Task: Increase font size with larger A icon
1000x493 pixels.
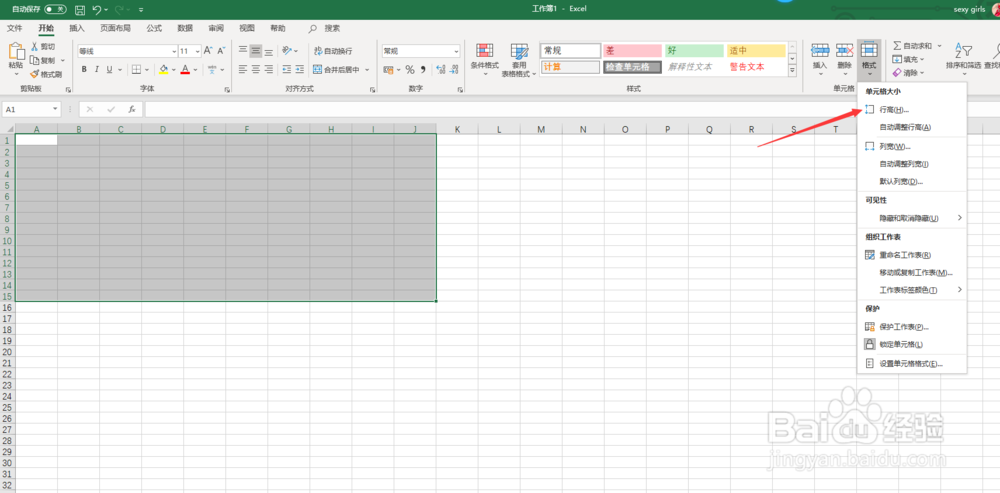Action: [208, 51]
